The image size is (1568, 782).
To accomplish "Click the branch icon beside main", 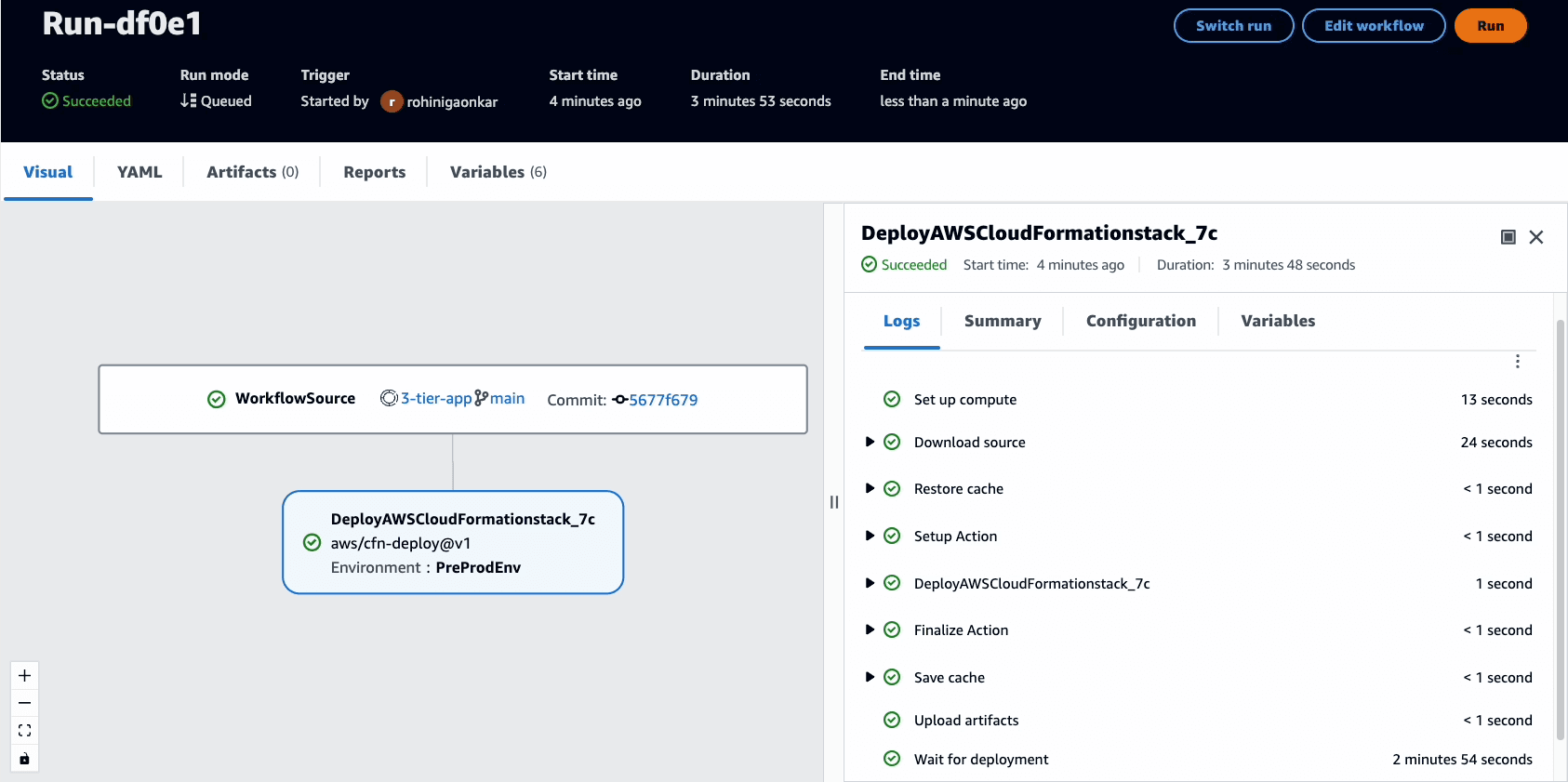I will (x=481, y=398).
